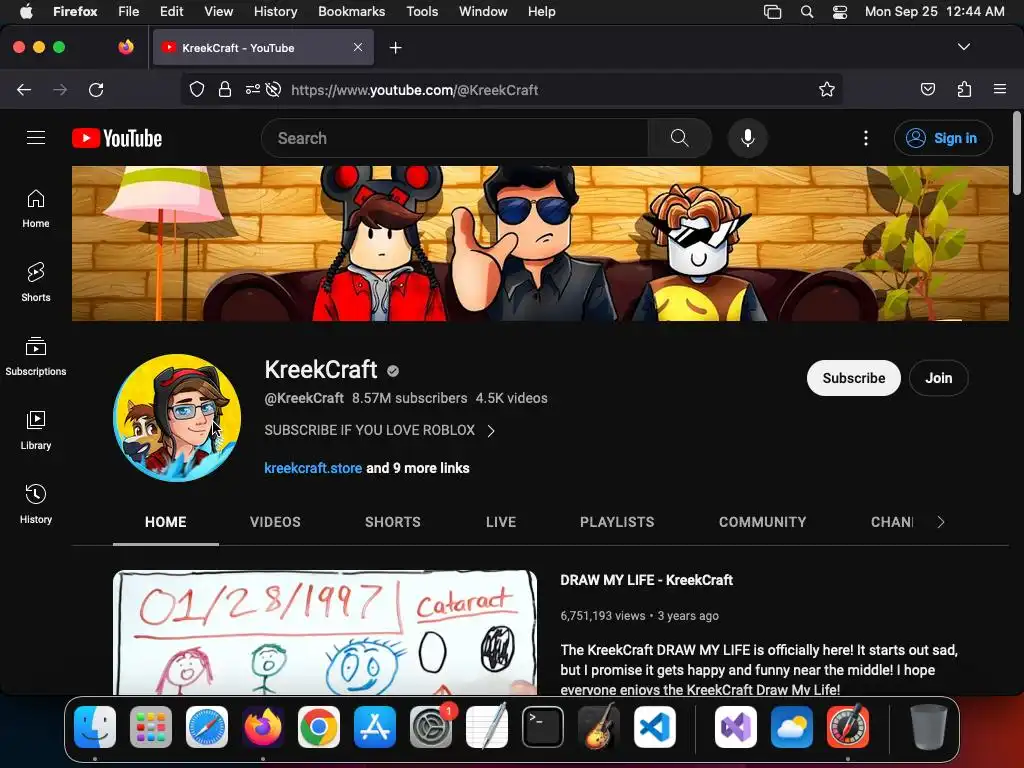
Task: Open the Trash from the Dock
Action: (928, 727)
